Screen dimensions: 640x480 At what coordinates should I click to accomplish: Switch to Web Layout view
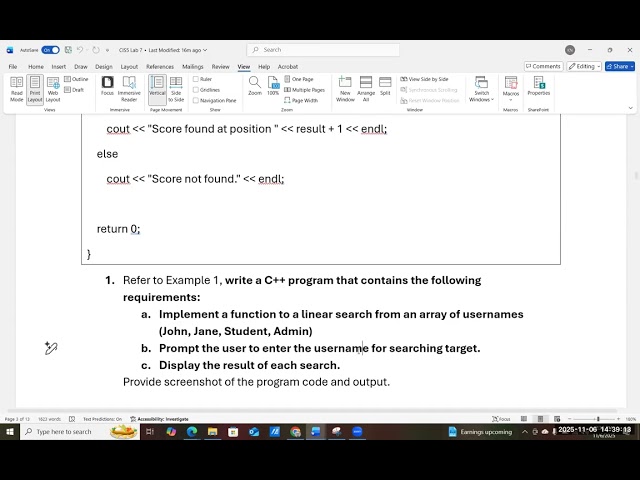point(53,89)
